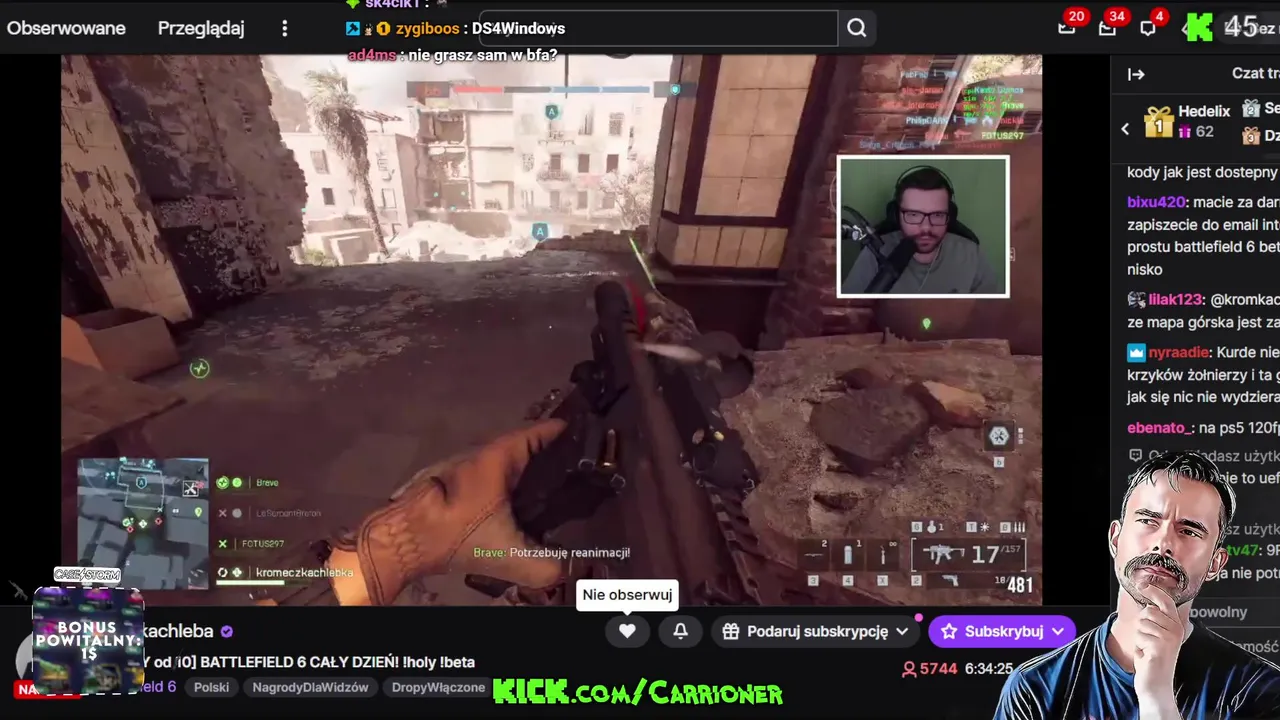The image size is (1280, 720).
Task: Click the in-game minimap in the video
Action: 143,522
